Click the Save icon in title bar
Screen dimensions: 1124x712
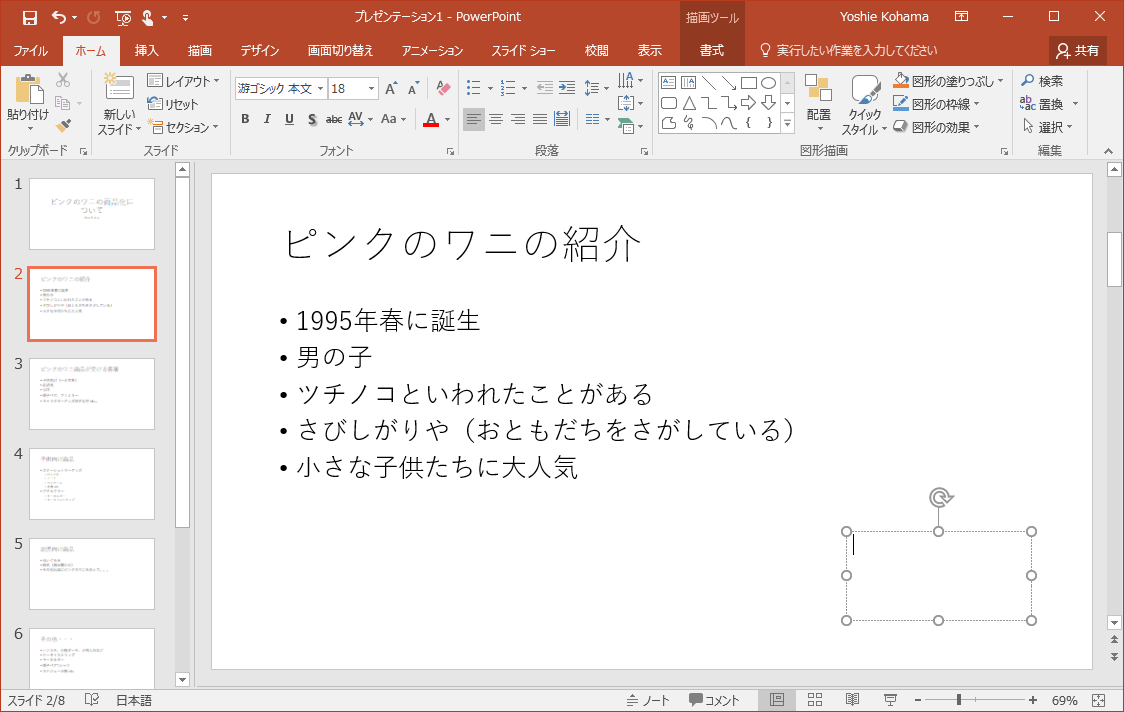tap(29, 17)
